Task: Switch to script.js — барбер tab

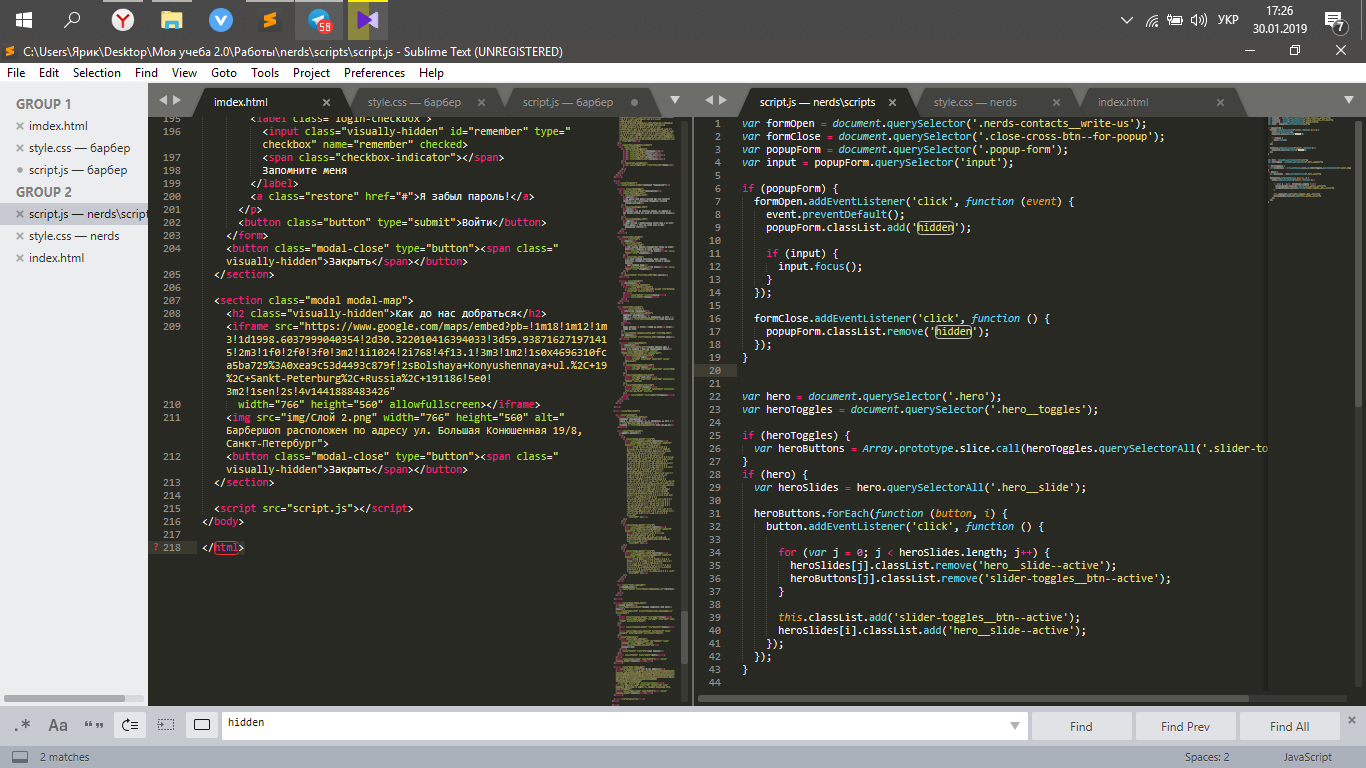Action: 567,102
